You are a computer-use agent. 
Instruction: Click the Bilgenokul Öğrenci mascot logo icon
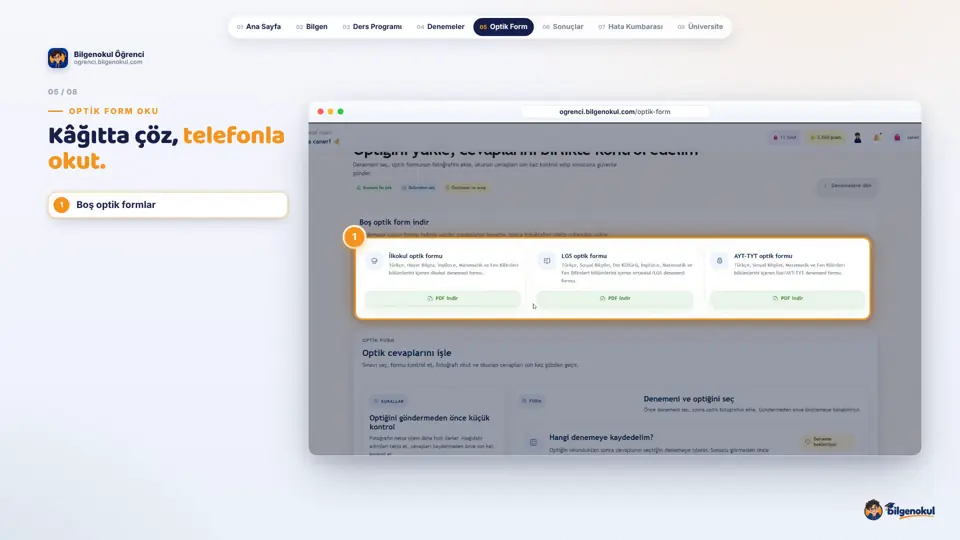coord(58,58)
